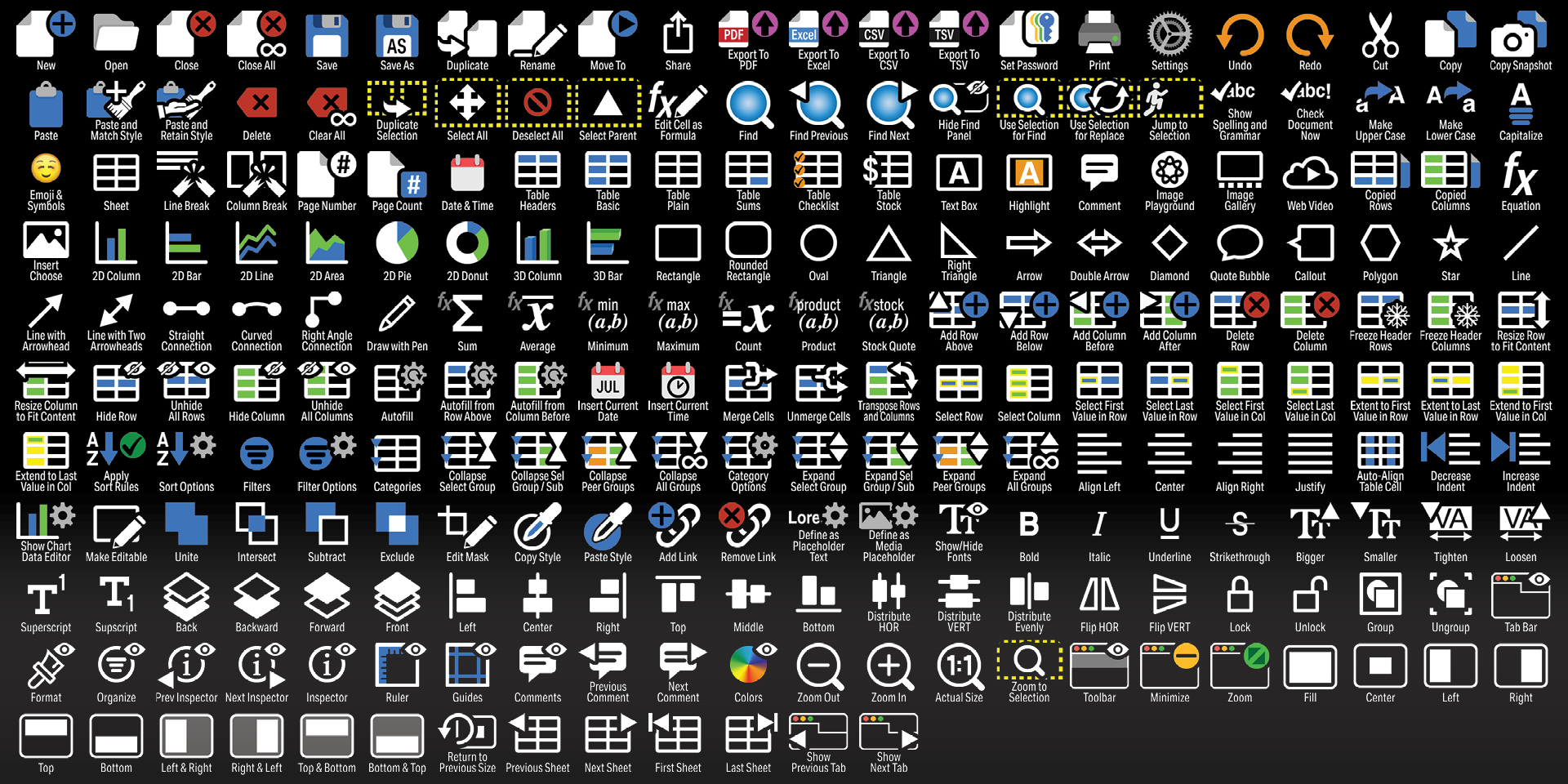Click the Apply Sort Rules icon
This screenshot has height=784, width=1568.
click(x=116, y=449)
